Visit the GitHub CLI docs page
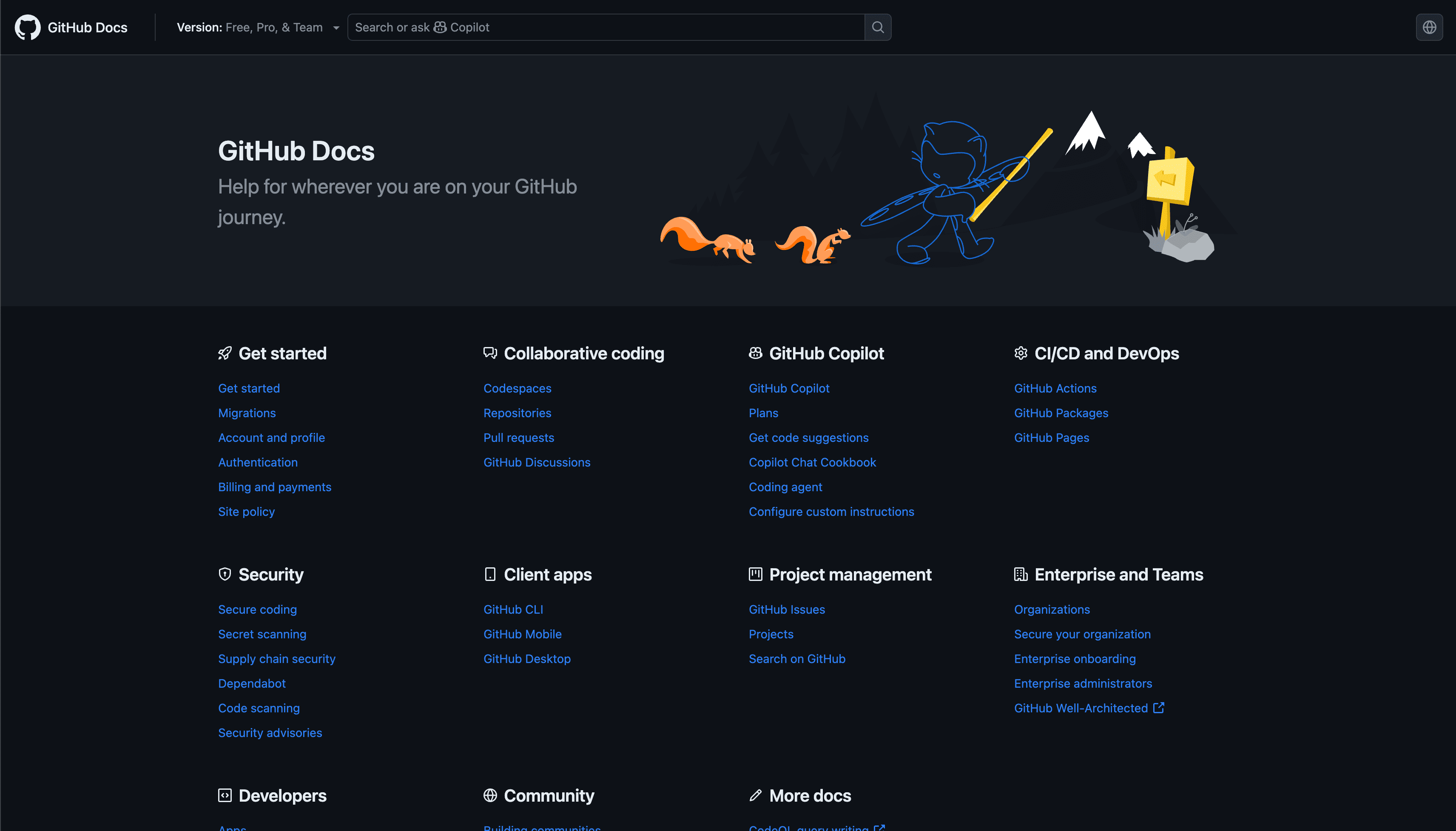Screen dimensions: 1456x831 513,609
